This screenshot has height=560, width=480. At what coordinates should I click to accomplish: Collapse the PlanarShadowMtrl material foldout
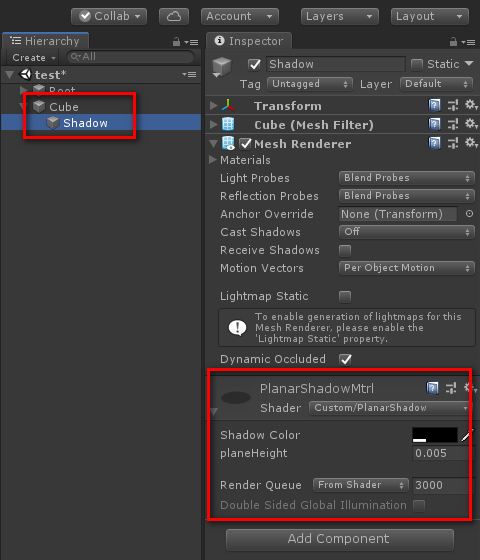(214, 411)
